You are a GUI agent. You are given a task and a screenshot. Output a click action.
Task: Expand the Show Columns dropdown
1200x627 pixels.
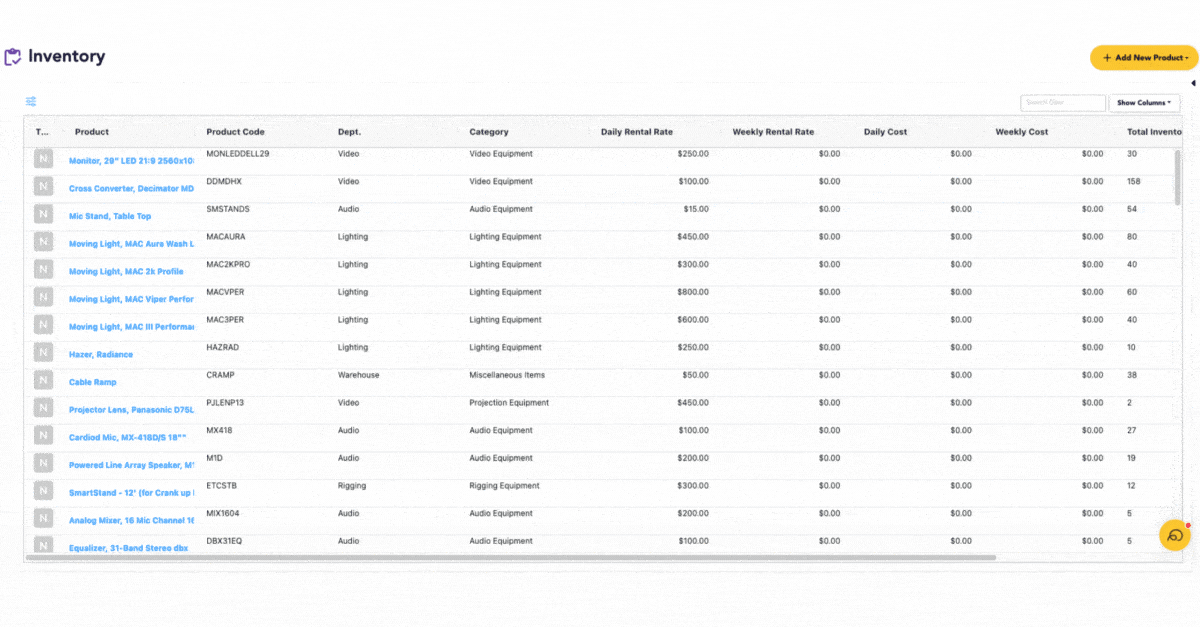[1144, 103]
